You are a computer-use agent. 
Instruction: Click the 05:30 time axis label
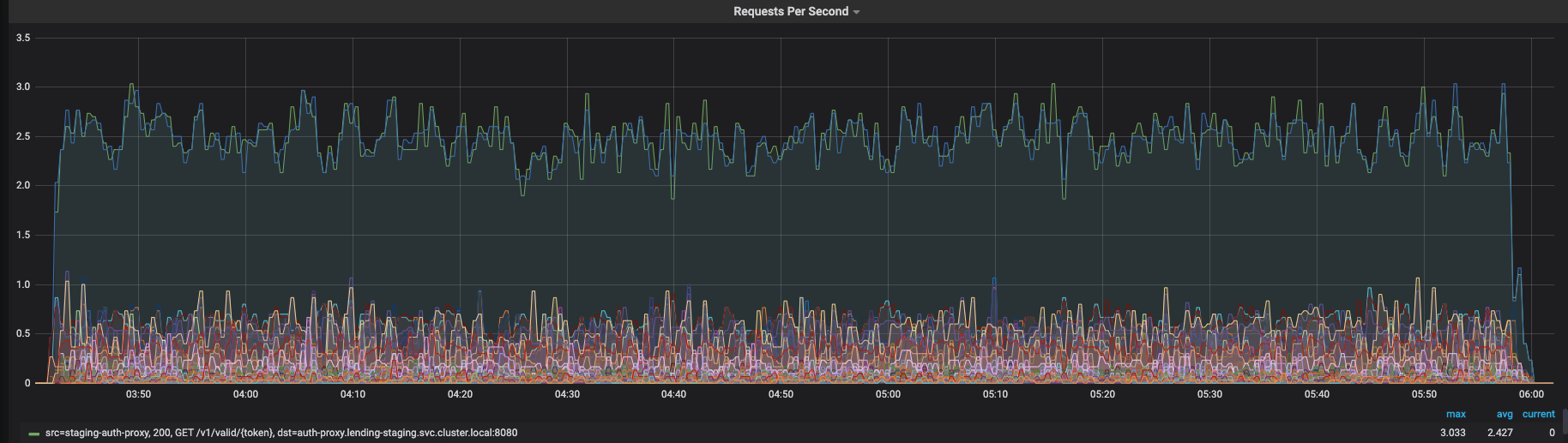pyautogui.click(x=1209, y=394)
